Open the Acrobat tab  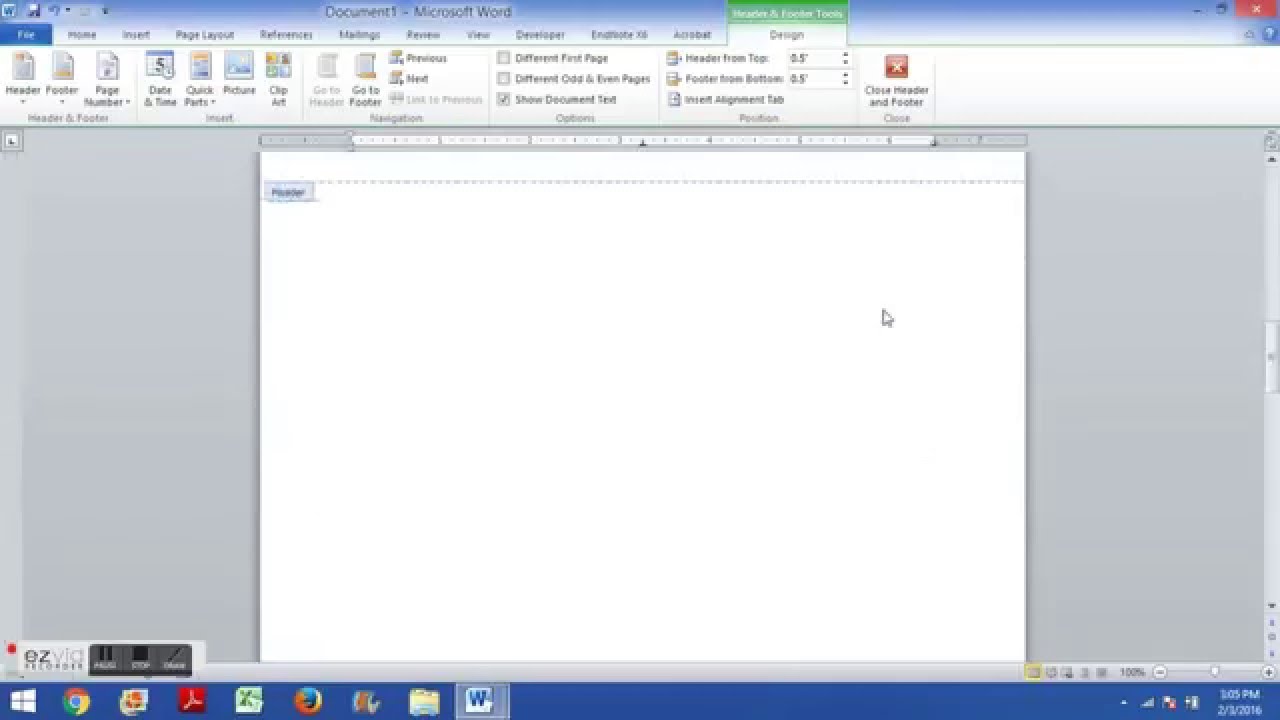[x=692, y=35]
